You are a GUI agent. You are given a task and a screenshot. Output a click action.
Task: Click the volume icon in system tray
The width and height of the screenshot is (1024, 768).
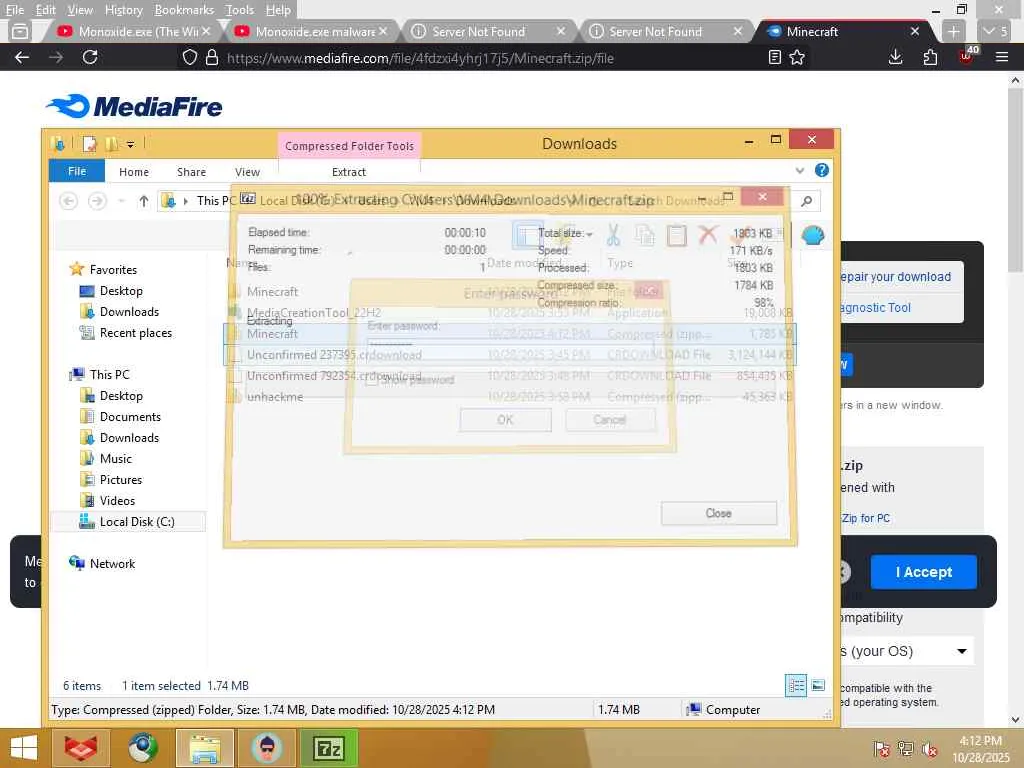point(929,749)
